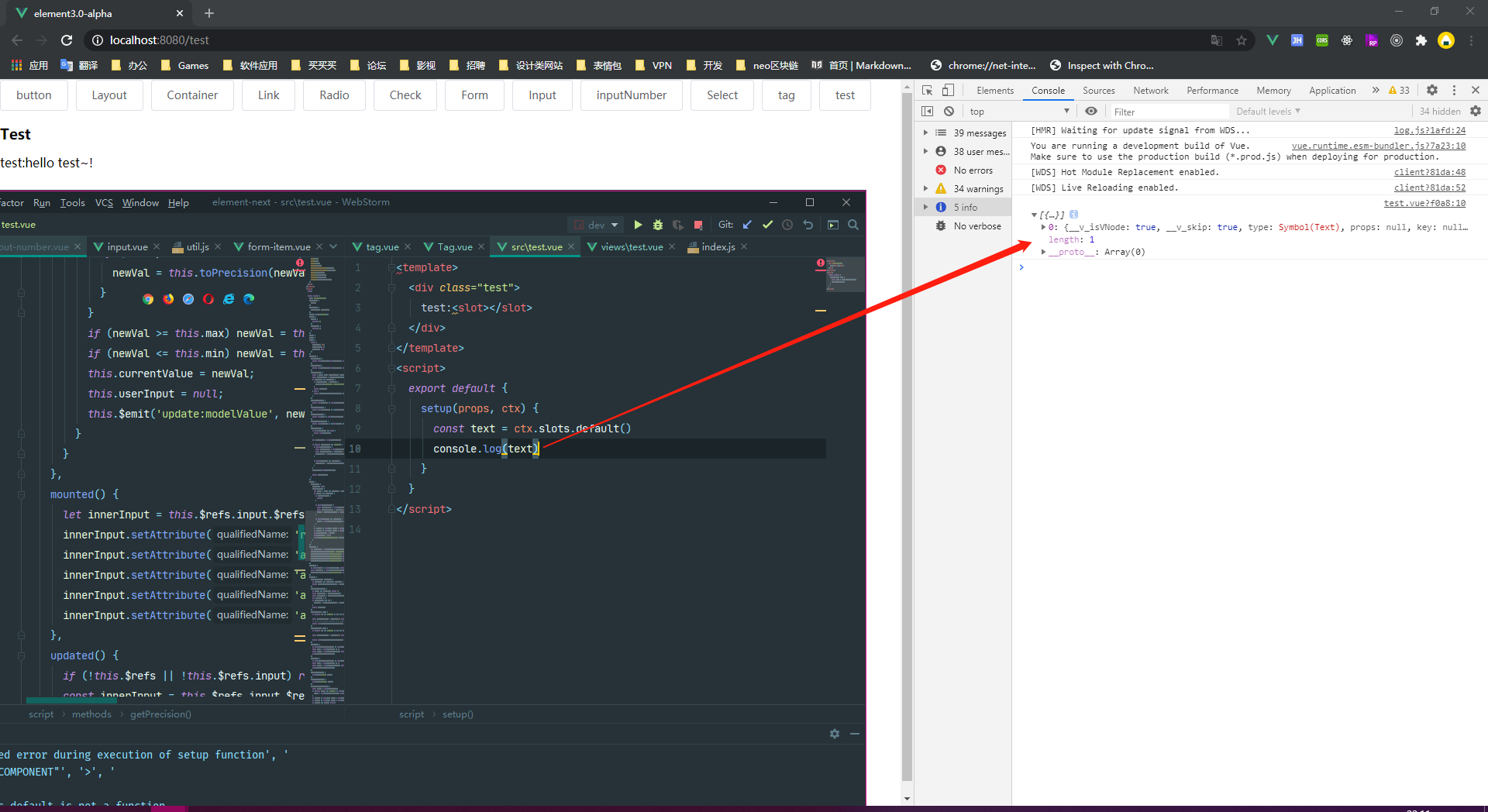Open Git update project arrow icon
Screen dimensions: 1488x812
(x=747, y=225)
